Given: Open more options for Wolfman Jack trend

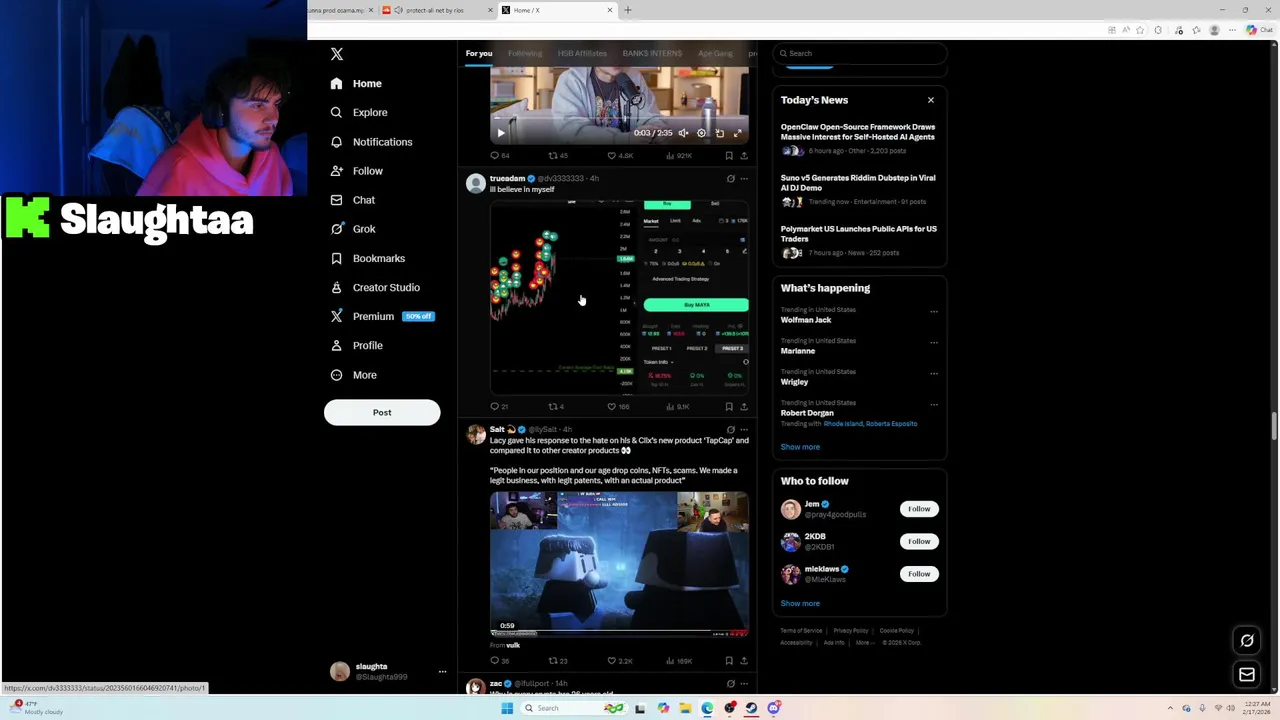Looking at the screenshot, I should [934, 311].
